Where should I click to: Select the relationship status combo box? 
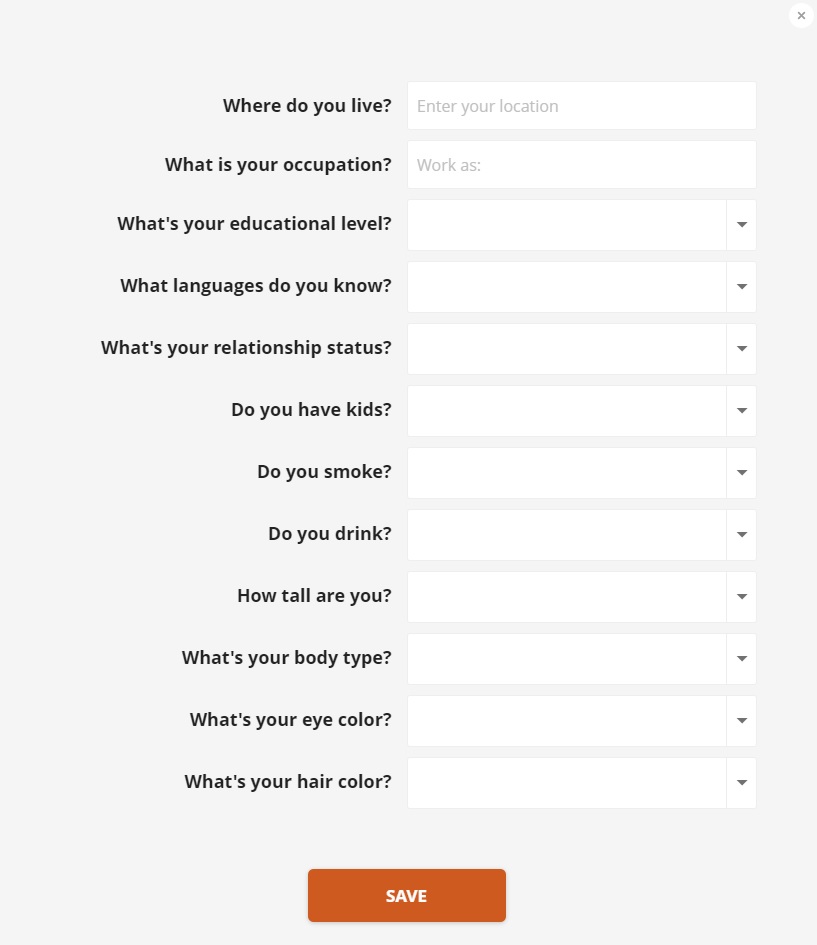566,349
